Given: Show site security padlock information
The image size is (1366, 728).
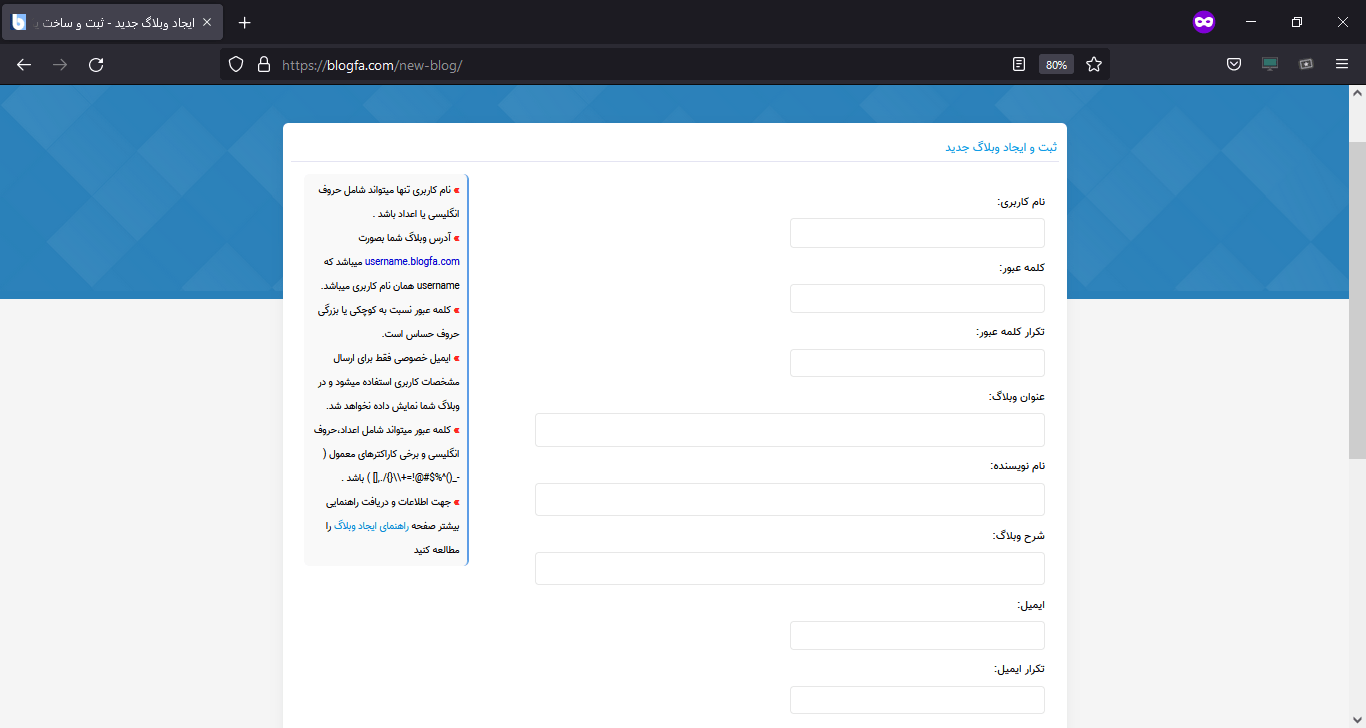Looking at the screenshot, I should [264, 64].
